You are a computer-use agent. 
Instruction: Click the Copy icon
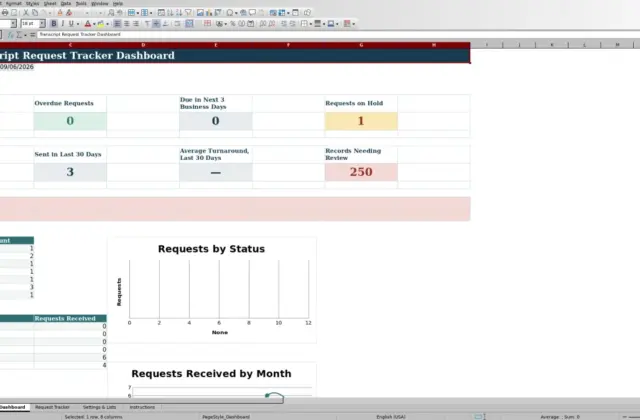35,12
